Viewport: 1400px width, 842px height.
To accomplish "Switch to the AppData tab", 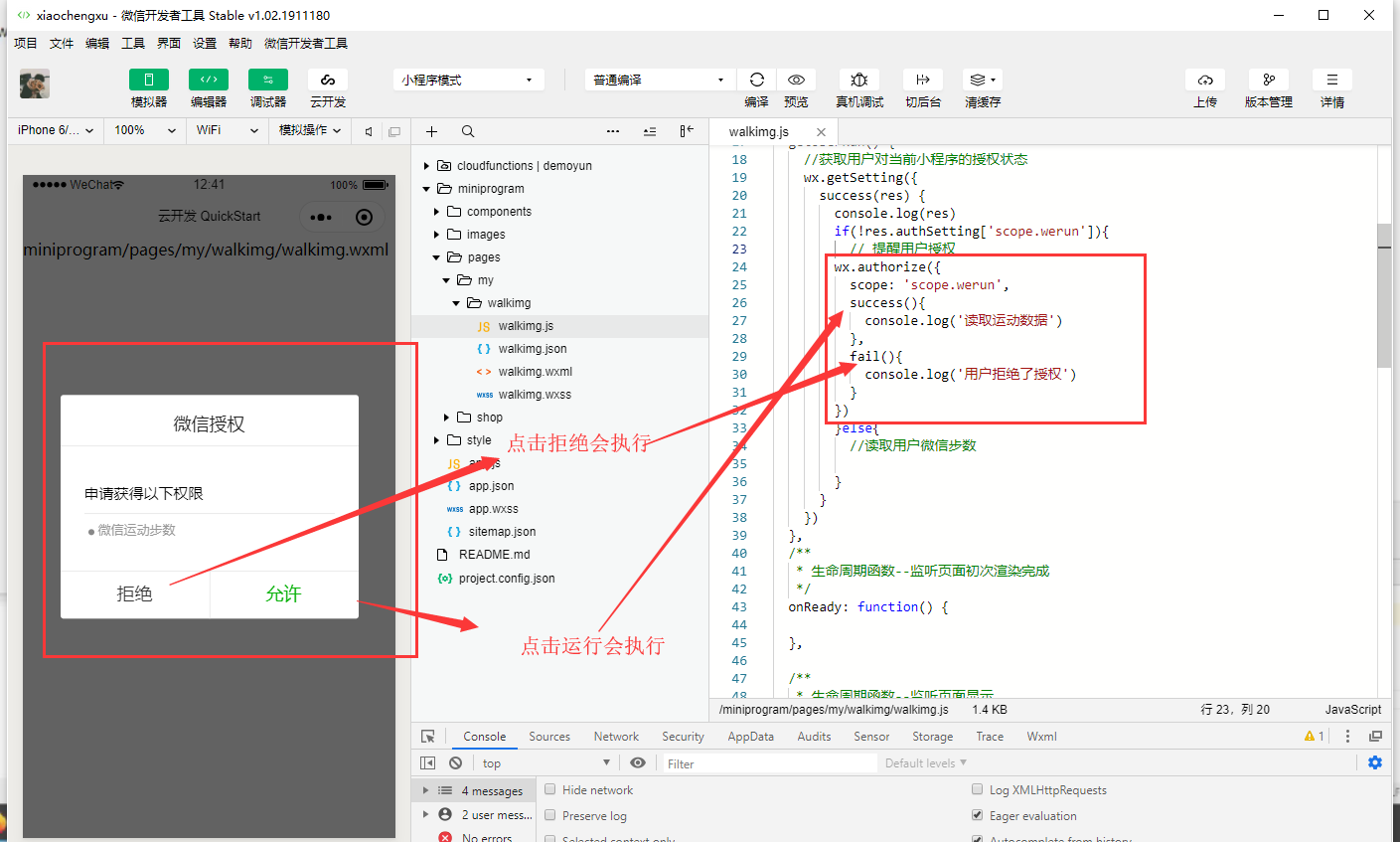I will 750,737.
